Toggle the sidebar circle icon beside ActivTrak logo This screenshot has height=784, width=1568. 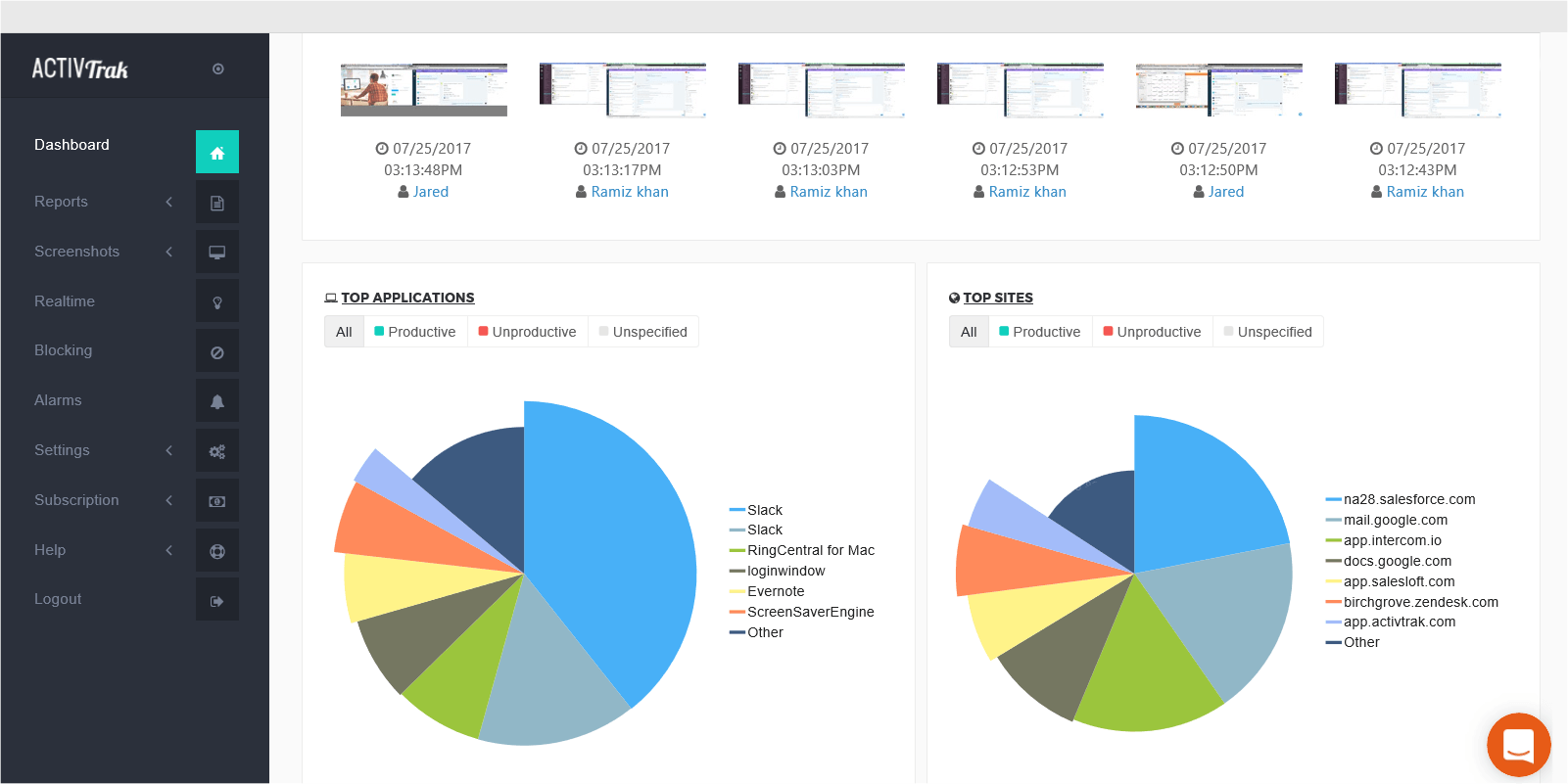point(218,69)
